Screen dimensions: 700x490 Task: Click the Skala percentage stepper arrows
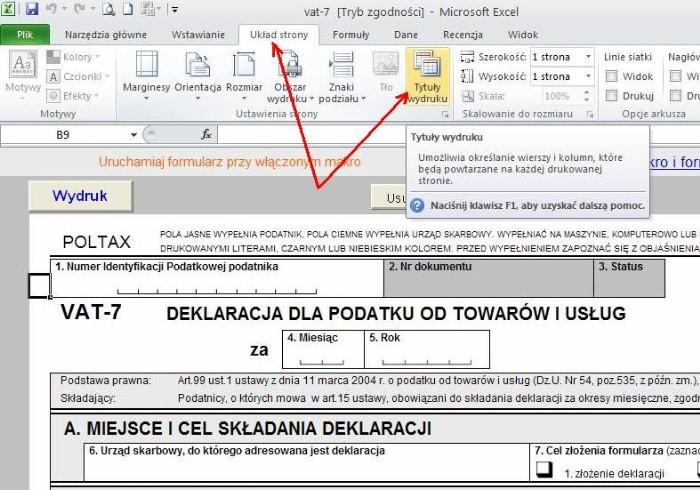coord(587,96)
